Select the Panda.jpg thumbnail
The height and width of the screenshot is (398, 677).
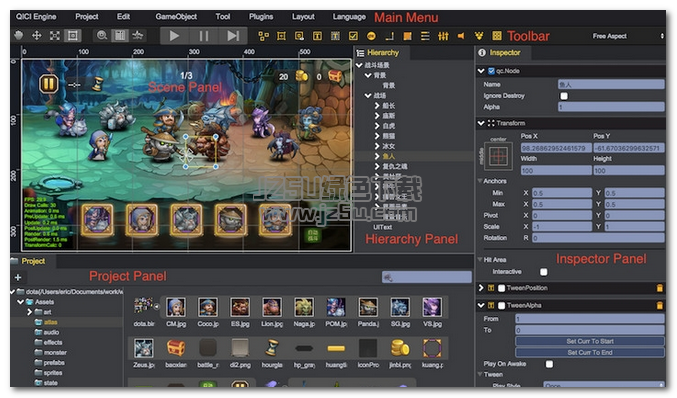(x=368, y=312)
